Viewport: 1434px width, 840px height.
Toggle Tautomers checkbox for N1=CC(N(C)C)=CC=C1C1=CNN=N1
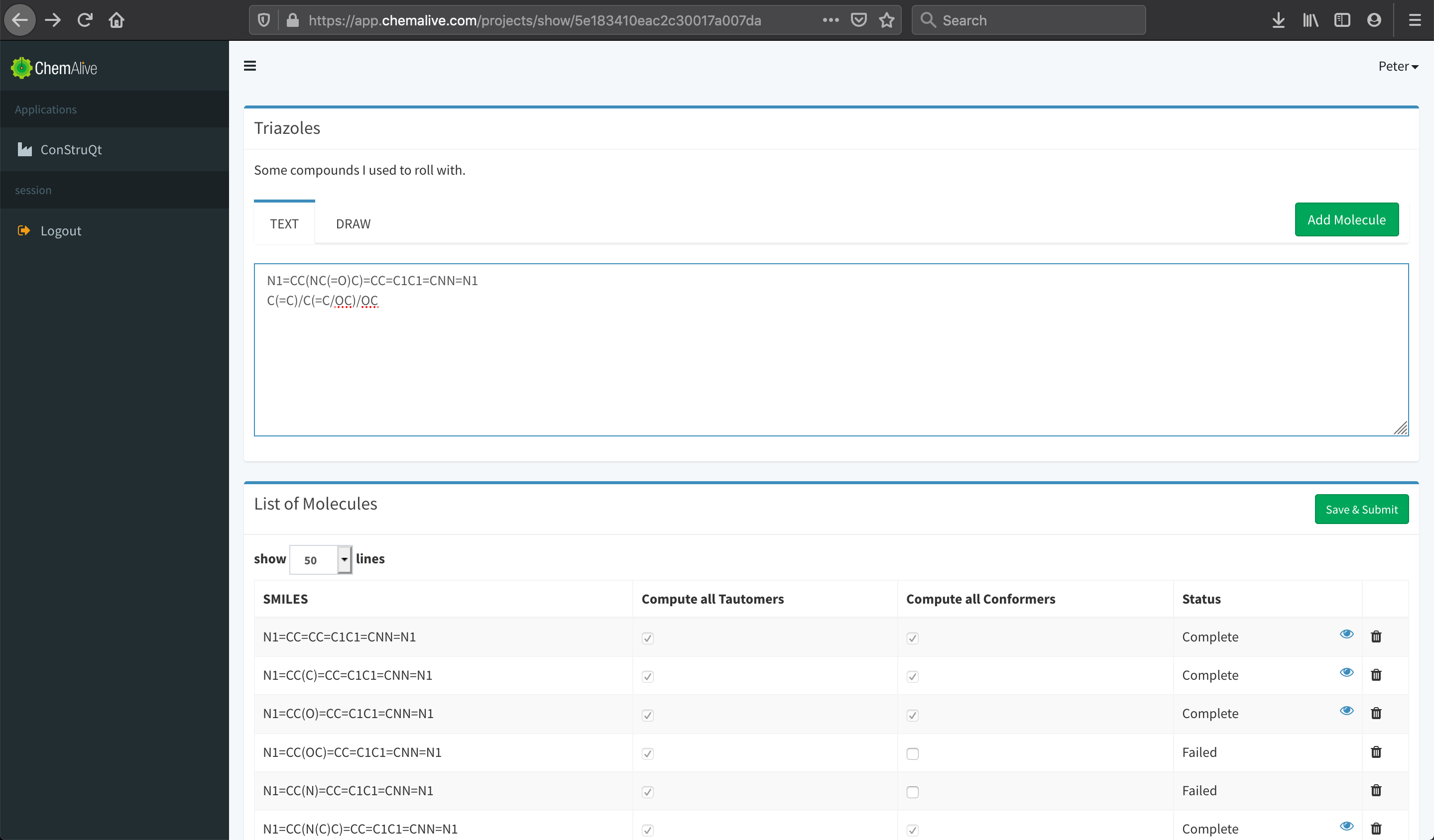click(648, 831)
